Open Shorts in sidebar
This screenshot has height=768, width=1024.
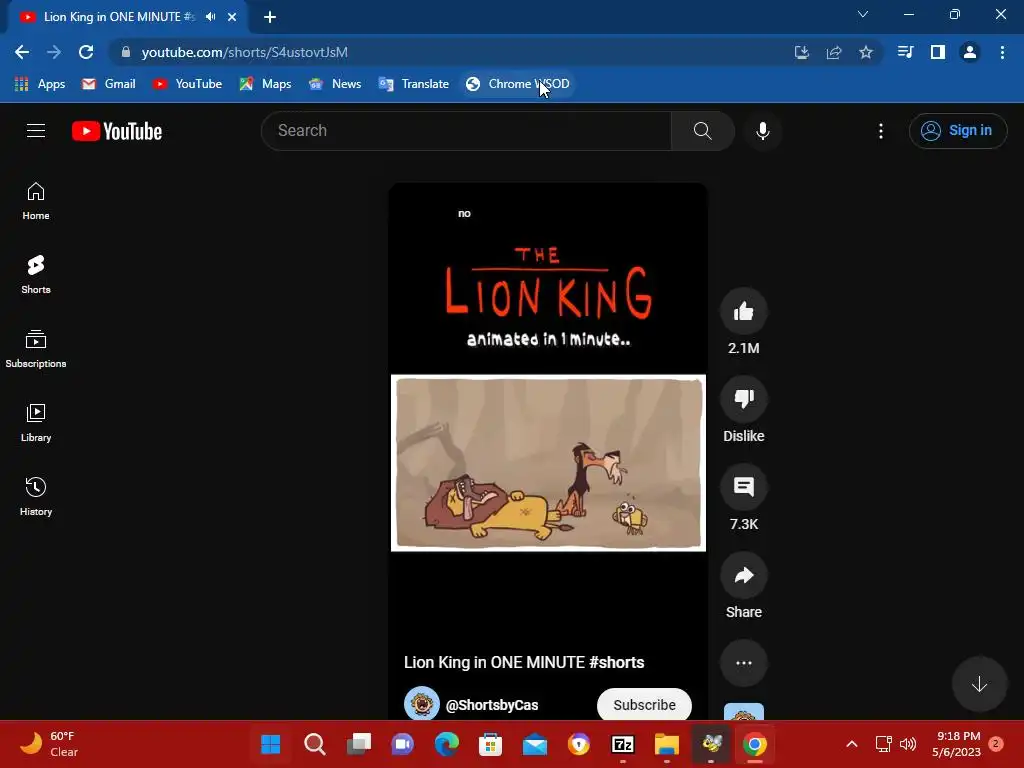coord(36,275)
